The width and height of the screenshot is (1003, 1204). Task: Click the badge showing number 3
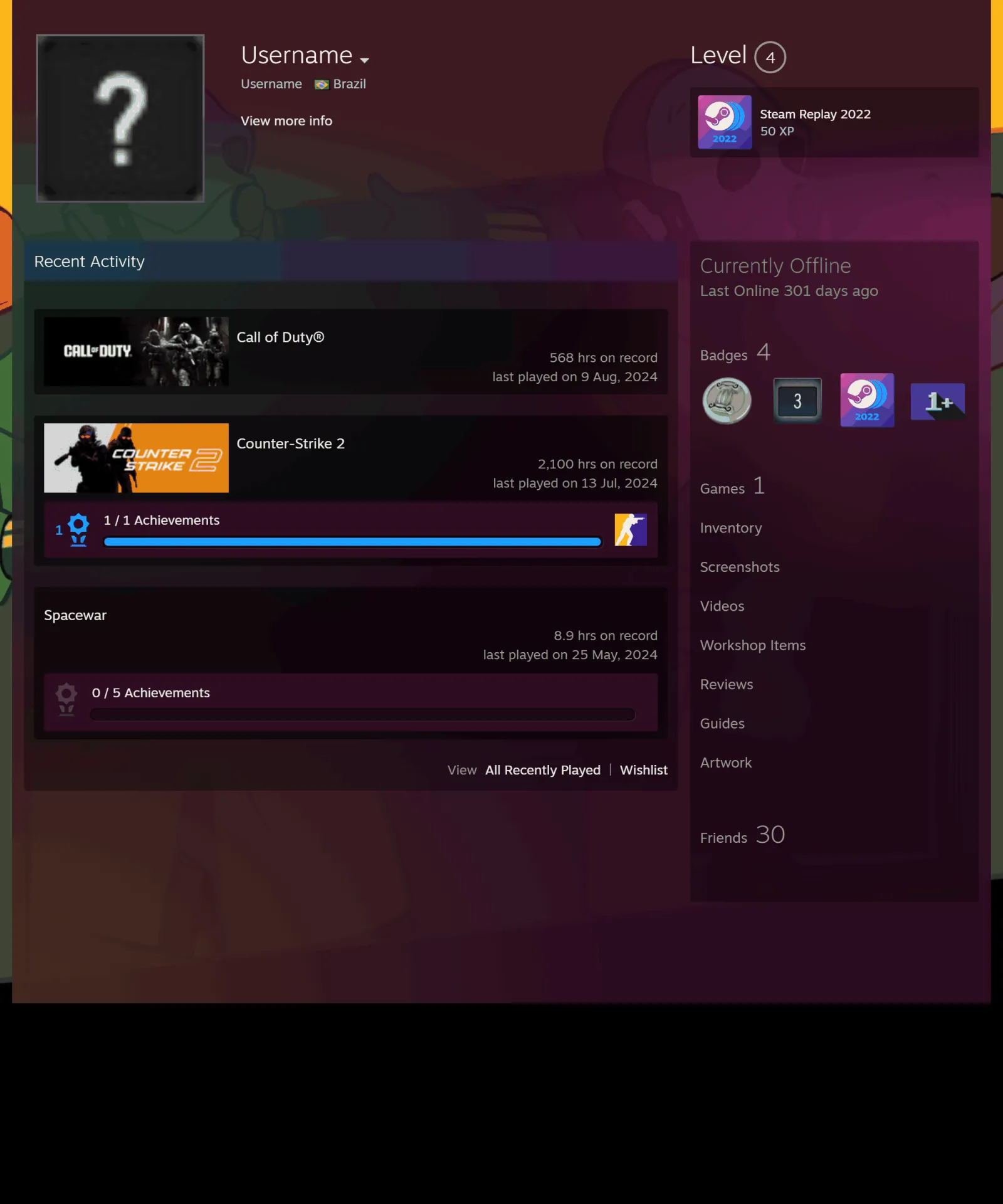point(797,401)
